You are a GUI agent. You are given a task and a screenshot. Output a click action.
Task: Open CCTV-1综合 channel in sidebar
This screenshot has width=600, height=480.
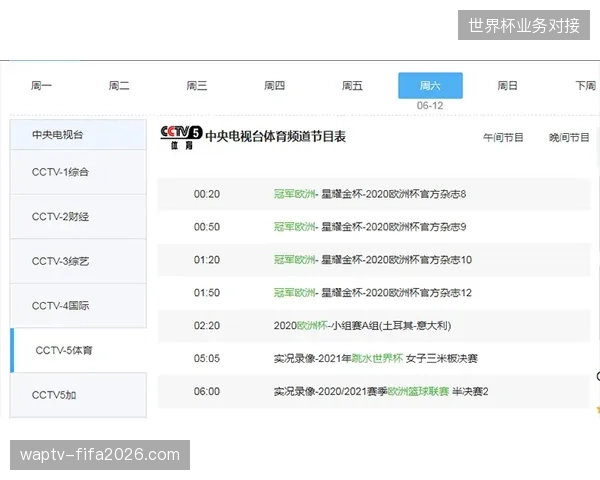tap(78, 172)
